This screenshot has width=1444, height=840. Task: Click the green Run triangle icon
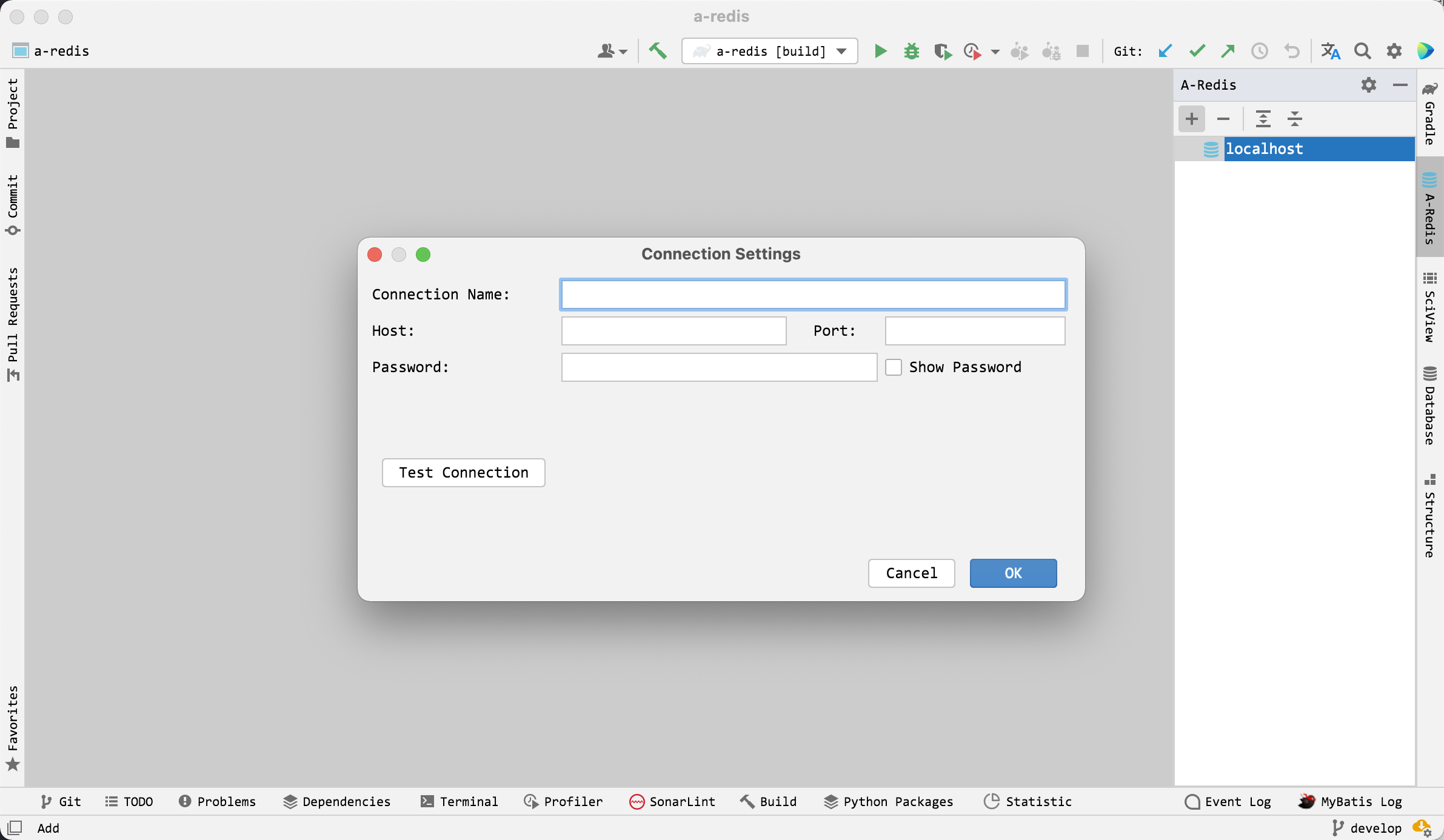click(880, 52)
